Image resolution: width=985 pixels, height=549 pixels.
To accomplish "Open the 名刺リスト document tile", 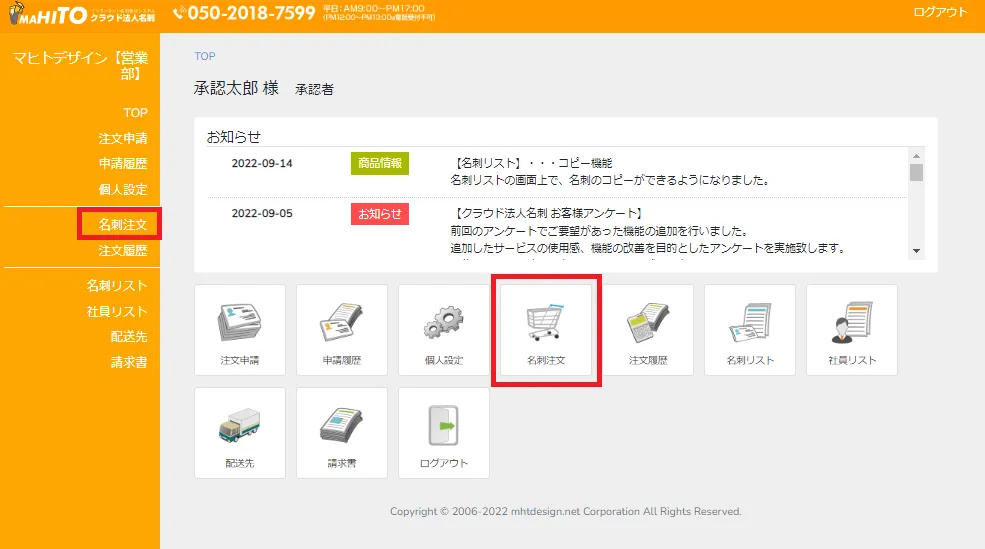I will [750, 330].
